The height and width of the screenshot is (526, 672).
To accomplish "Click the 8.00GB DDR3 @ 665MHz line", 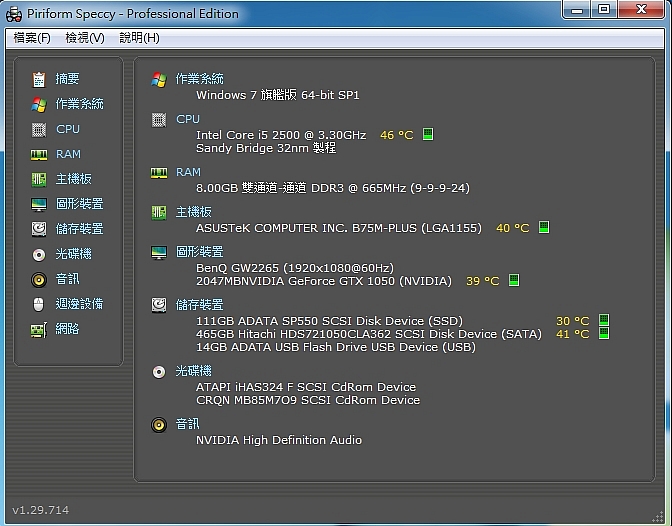I will [333, 188].
